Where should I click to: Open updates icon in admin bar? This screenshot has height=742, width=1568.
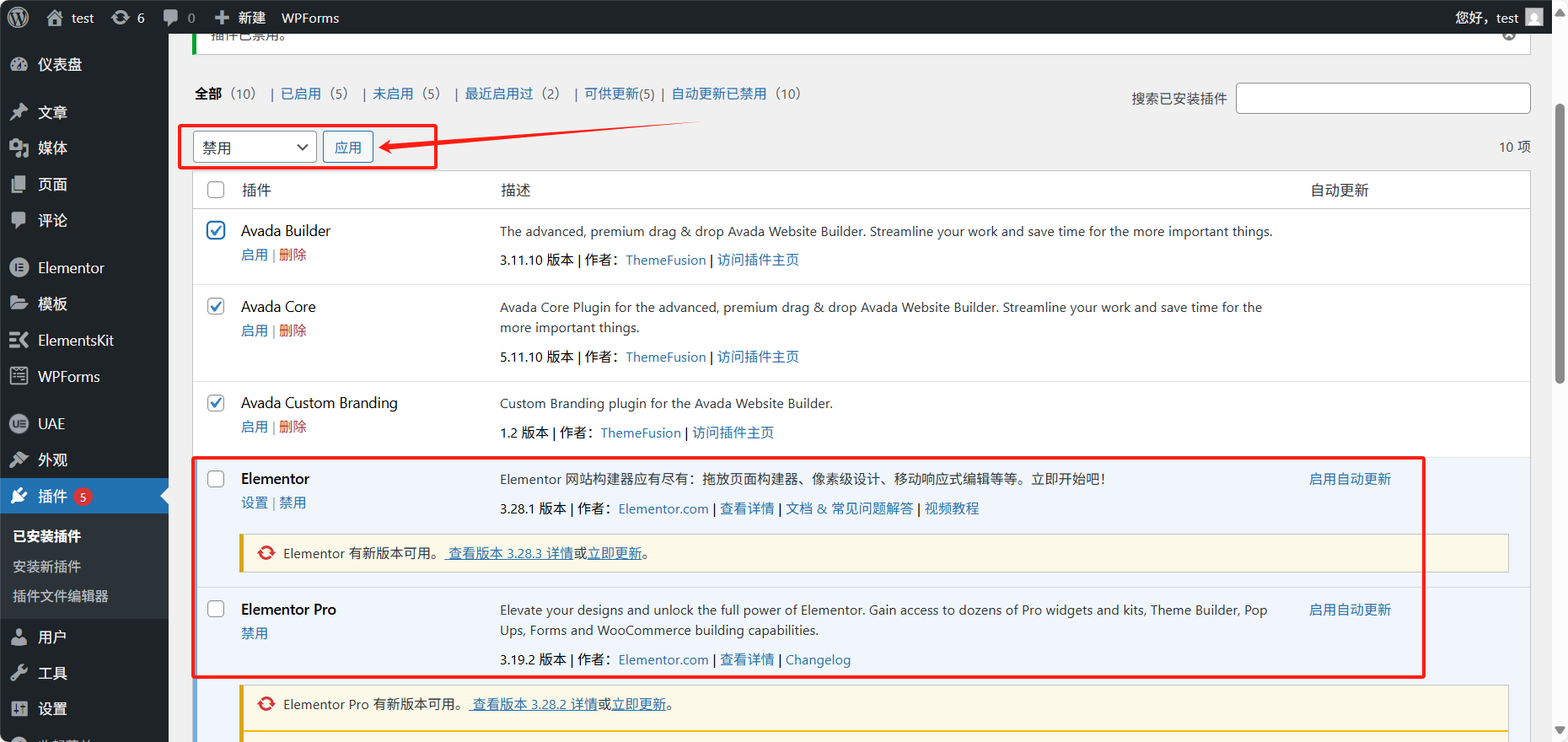[121, 18]
